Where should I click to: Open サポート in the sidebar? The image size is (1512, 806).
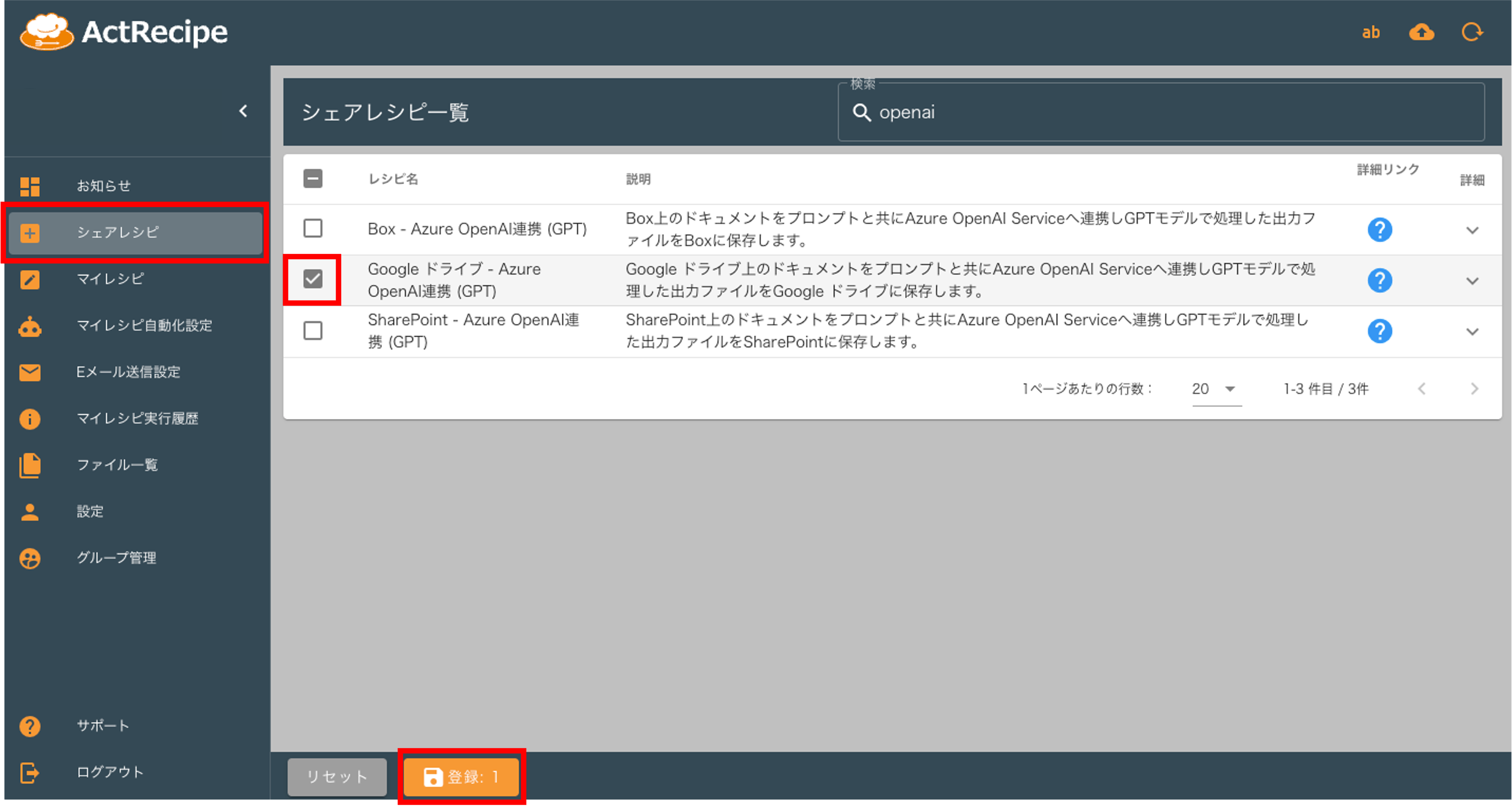click(136, 726)
